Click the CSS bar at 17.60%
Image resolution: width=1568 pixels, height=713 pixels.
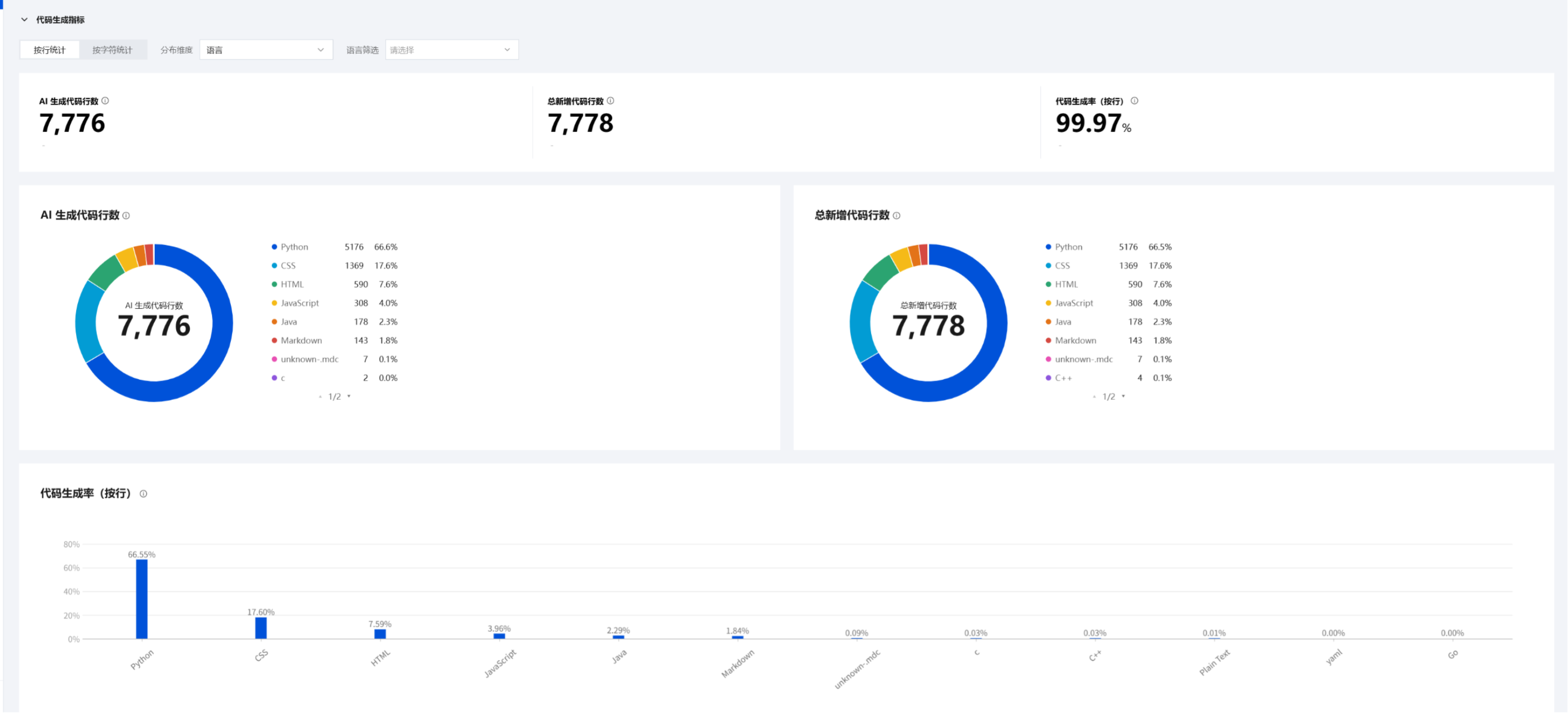click(x=261, y=629)
